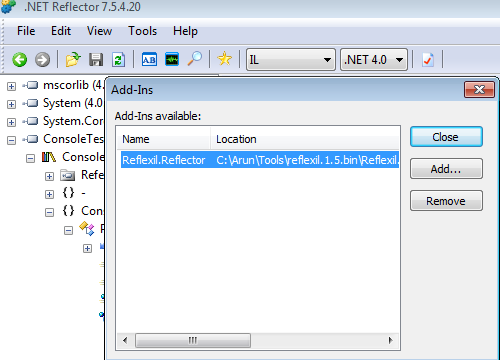The width and height of the screenshot is (500, 360).
Task: Select the Refe folder item in tree
Action: [x=83, y=175]
